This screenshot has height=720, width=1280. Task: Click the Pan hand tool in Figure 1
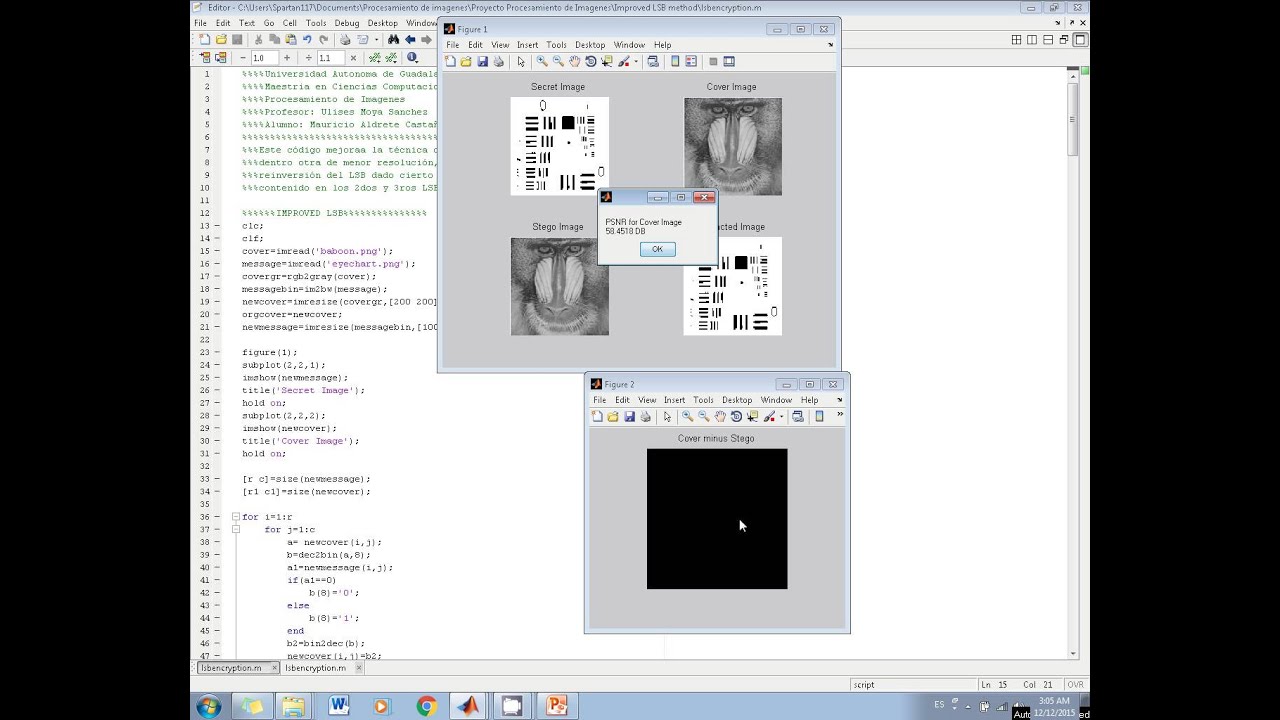click(574, 61)
